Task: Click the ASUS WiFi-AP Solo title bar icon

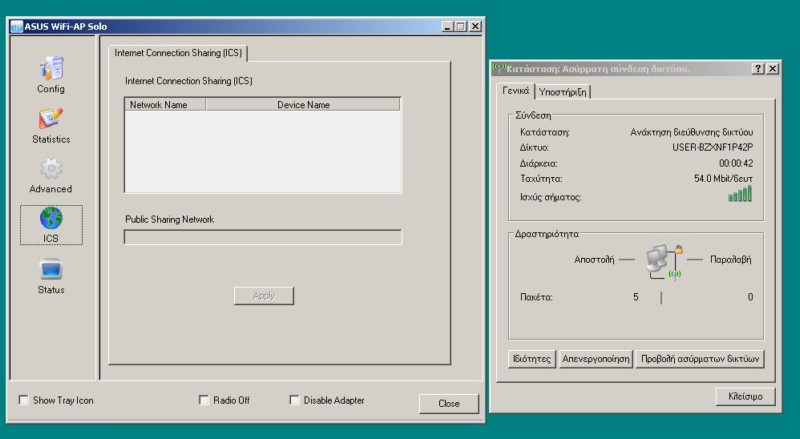Action: pyautogui.click(x=16, y=27)
